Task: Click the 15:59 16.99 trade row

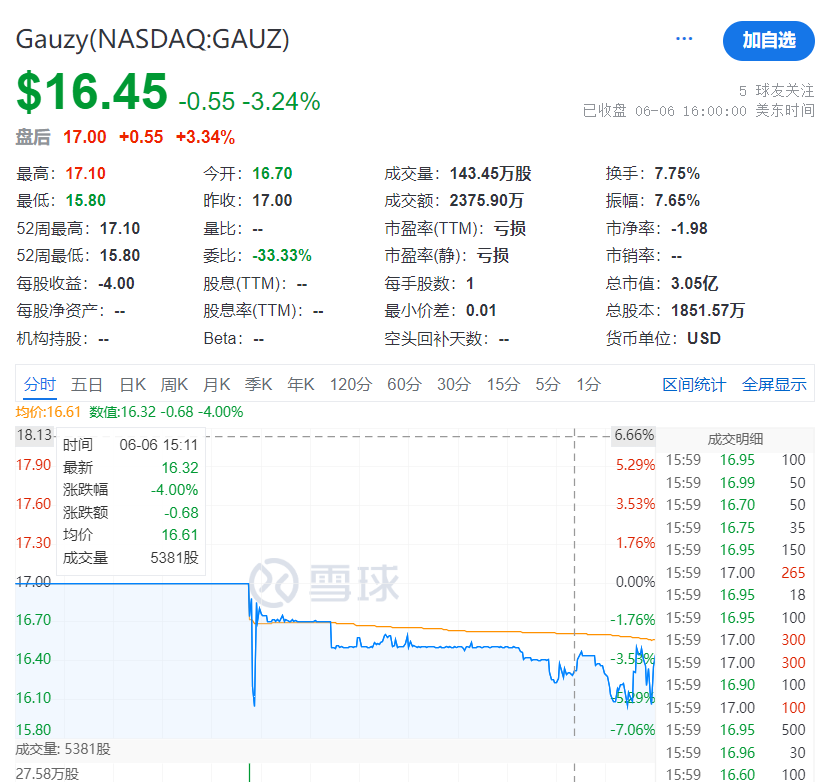Action: pos(735,483)
